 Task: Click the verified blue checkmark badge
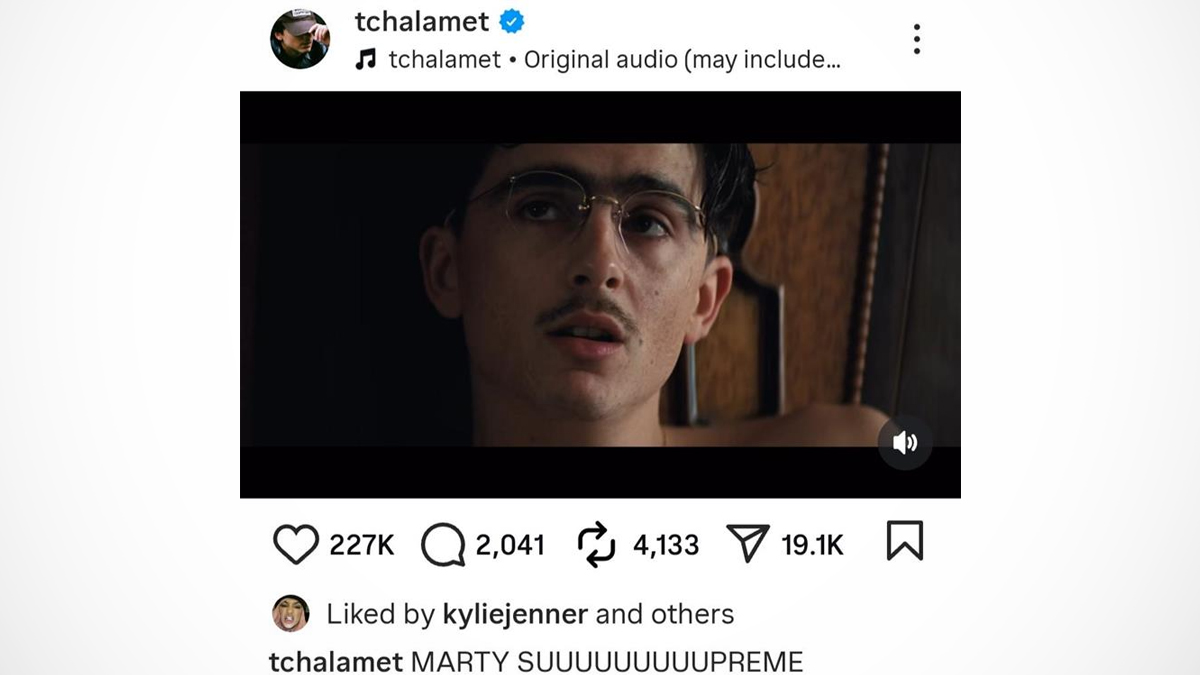click(x=512, y=21)
